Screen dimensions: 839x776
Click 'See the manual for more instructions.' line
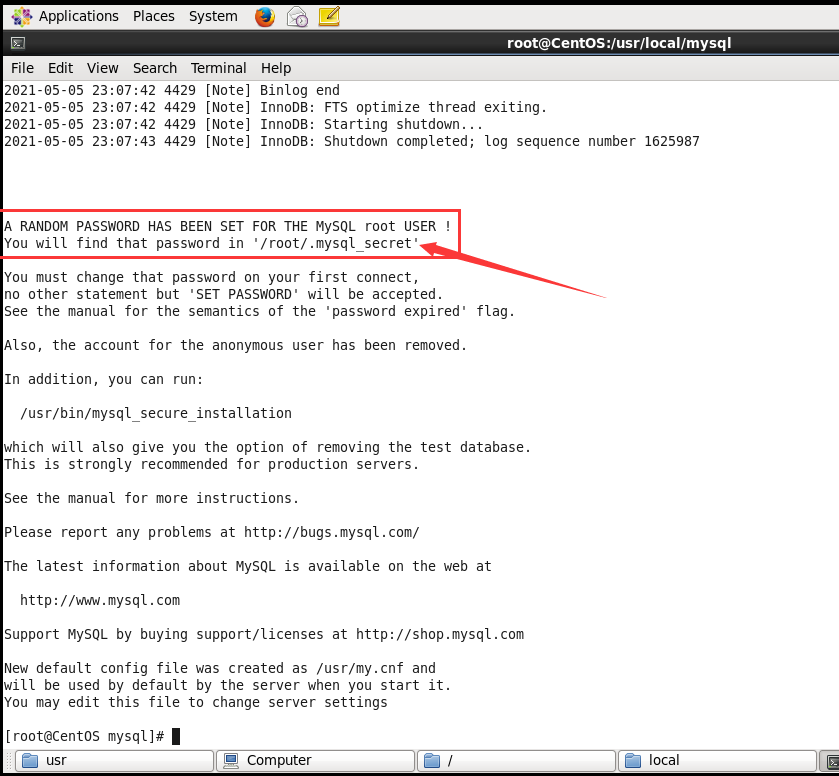[x=151, y=498]
